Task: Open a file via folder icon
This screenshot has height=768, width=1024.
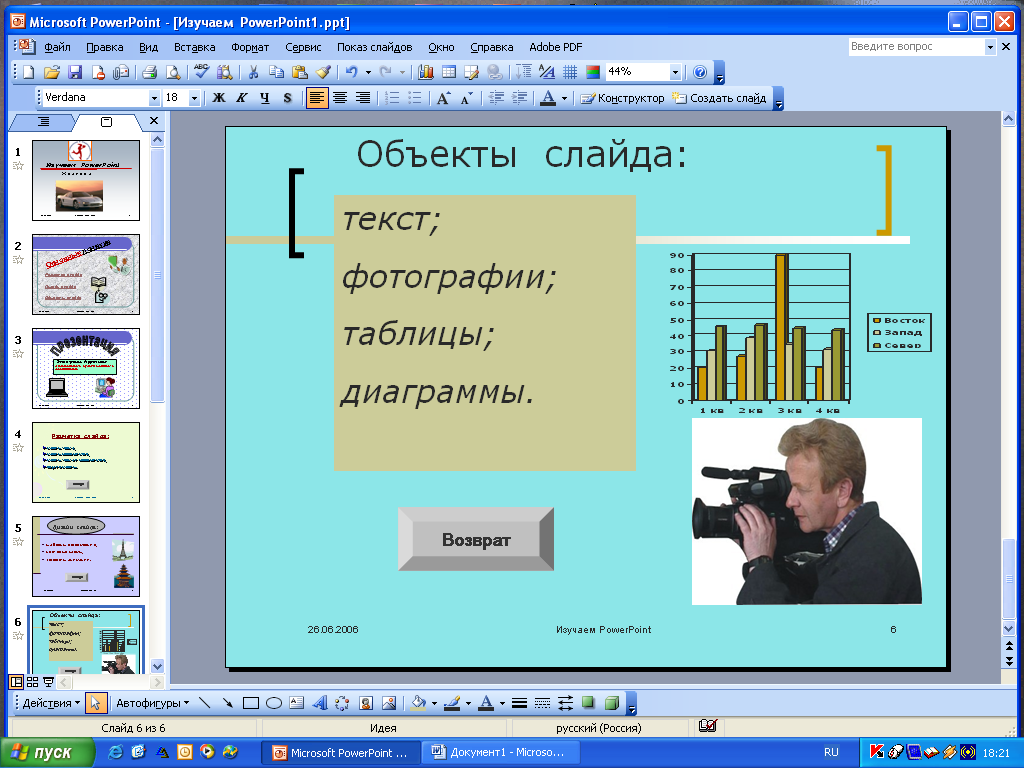Action: coord(52,72)
